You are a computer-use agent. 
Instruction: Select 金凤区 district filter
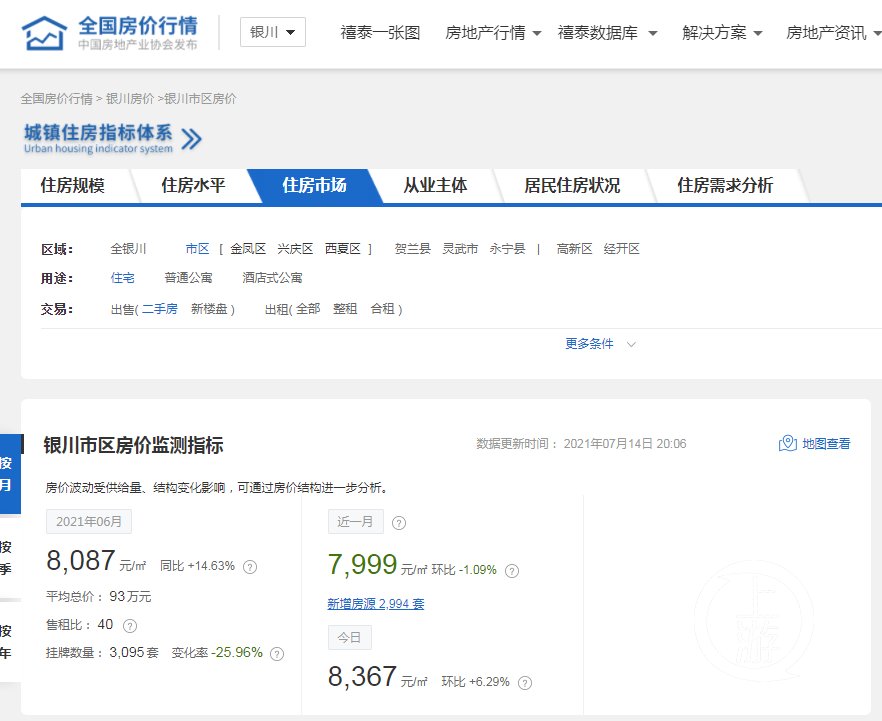(248, 249)
